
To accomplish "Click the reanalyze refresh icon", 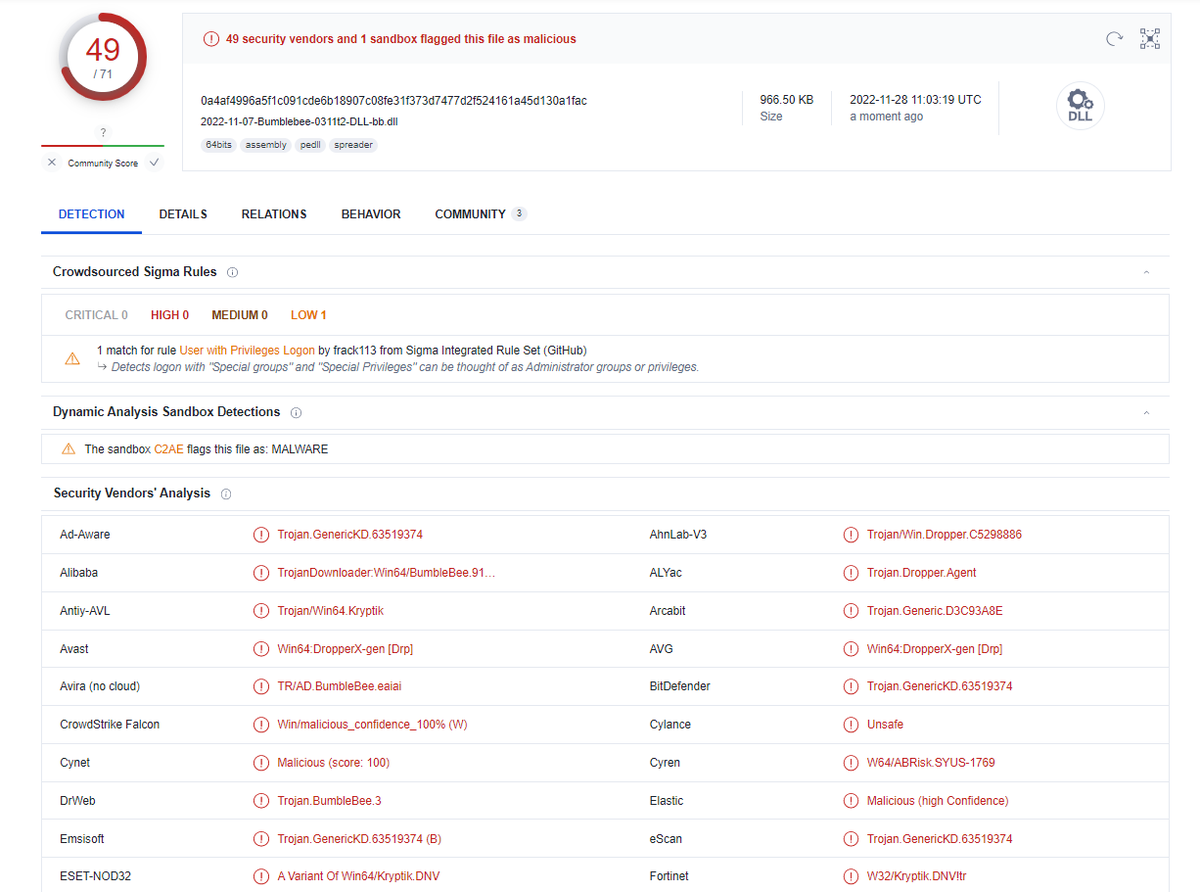I will click(1114, 39).
